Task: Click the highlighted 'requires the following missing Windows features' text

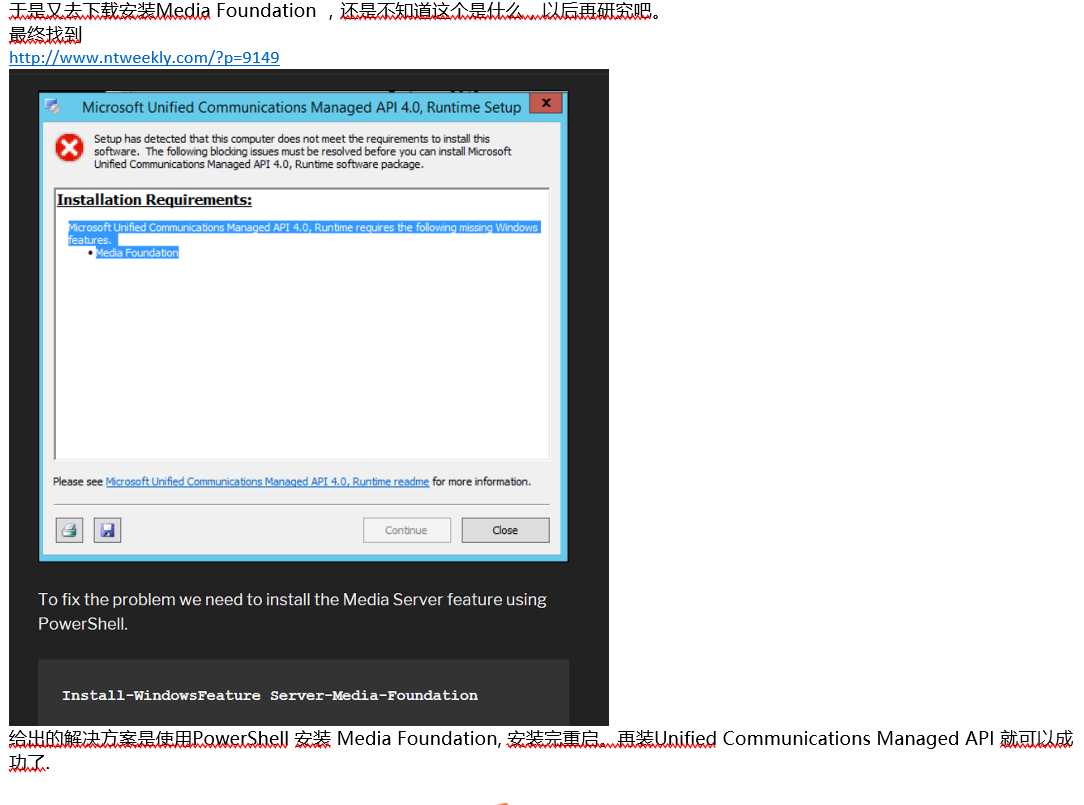Action: pyautogui.click(x=303, y=233)
